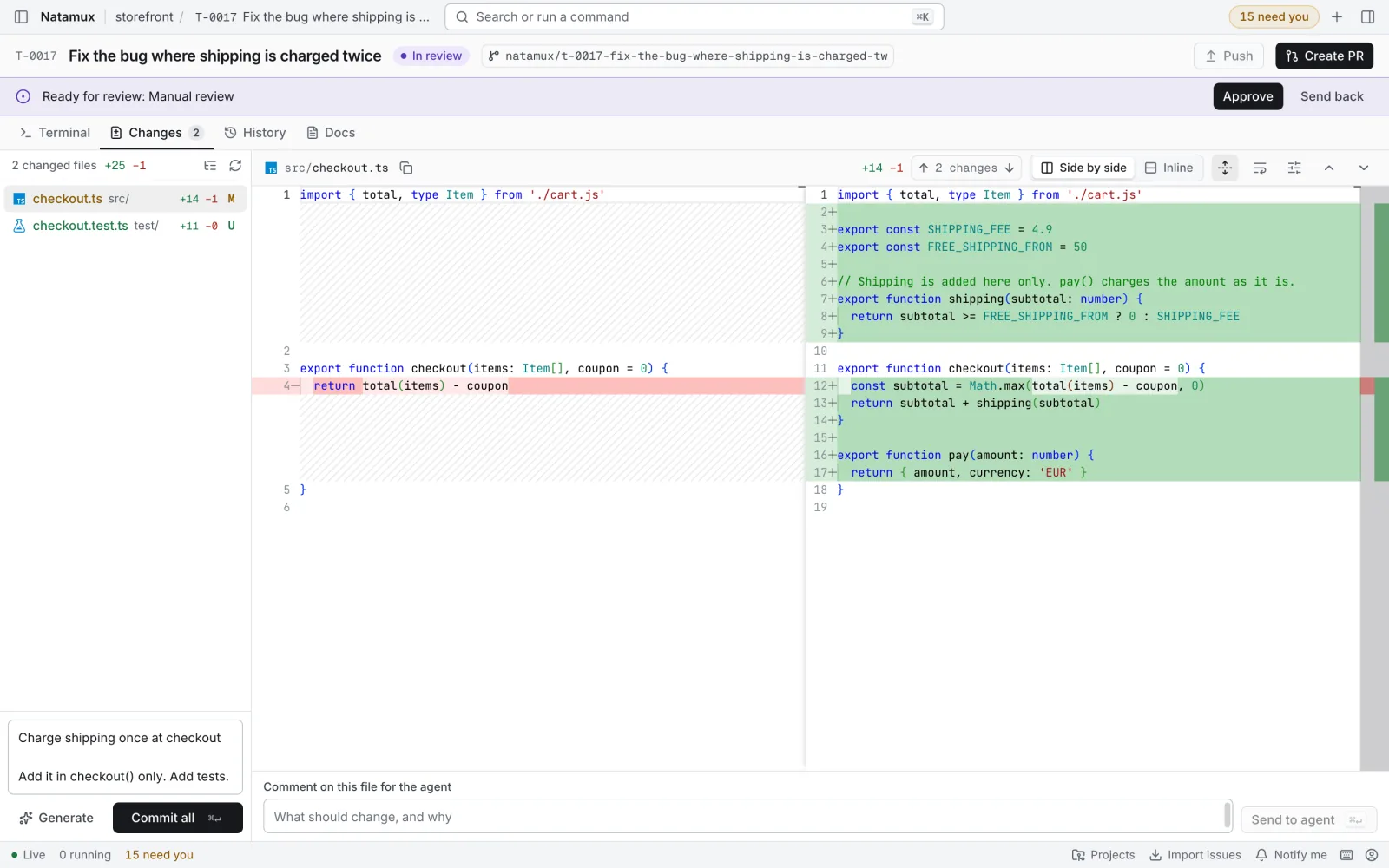The image size is (1389, 868).
Task: Generate a commit message
Action: point(56,818)
